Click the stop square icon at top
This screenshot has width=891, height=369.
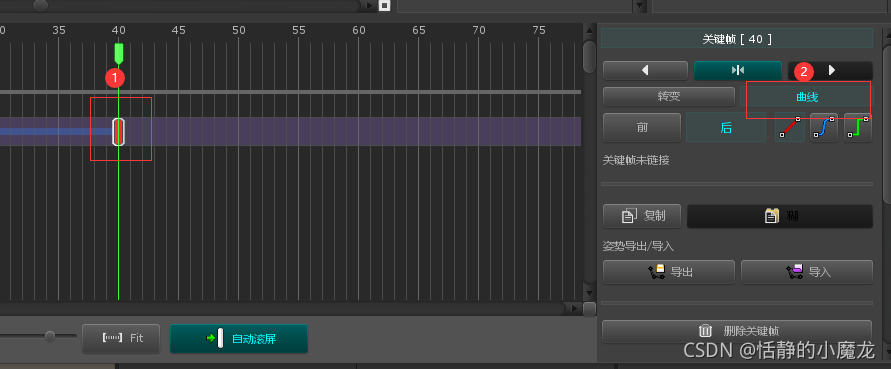(x=385, y=6)
